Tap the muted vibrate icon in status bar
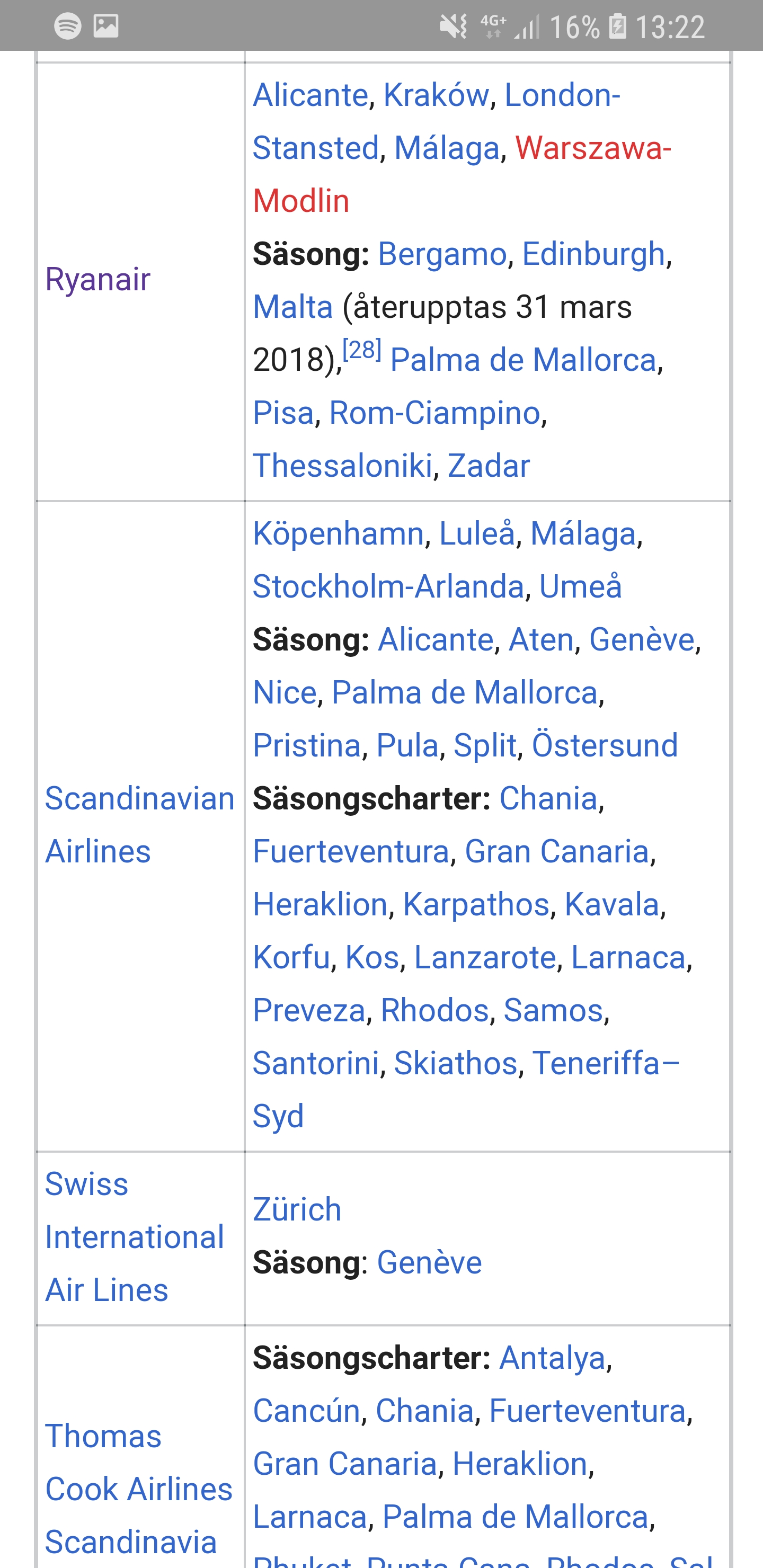The height and width of the screenshot is (1568, 763). click(454, 26)
